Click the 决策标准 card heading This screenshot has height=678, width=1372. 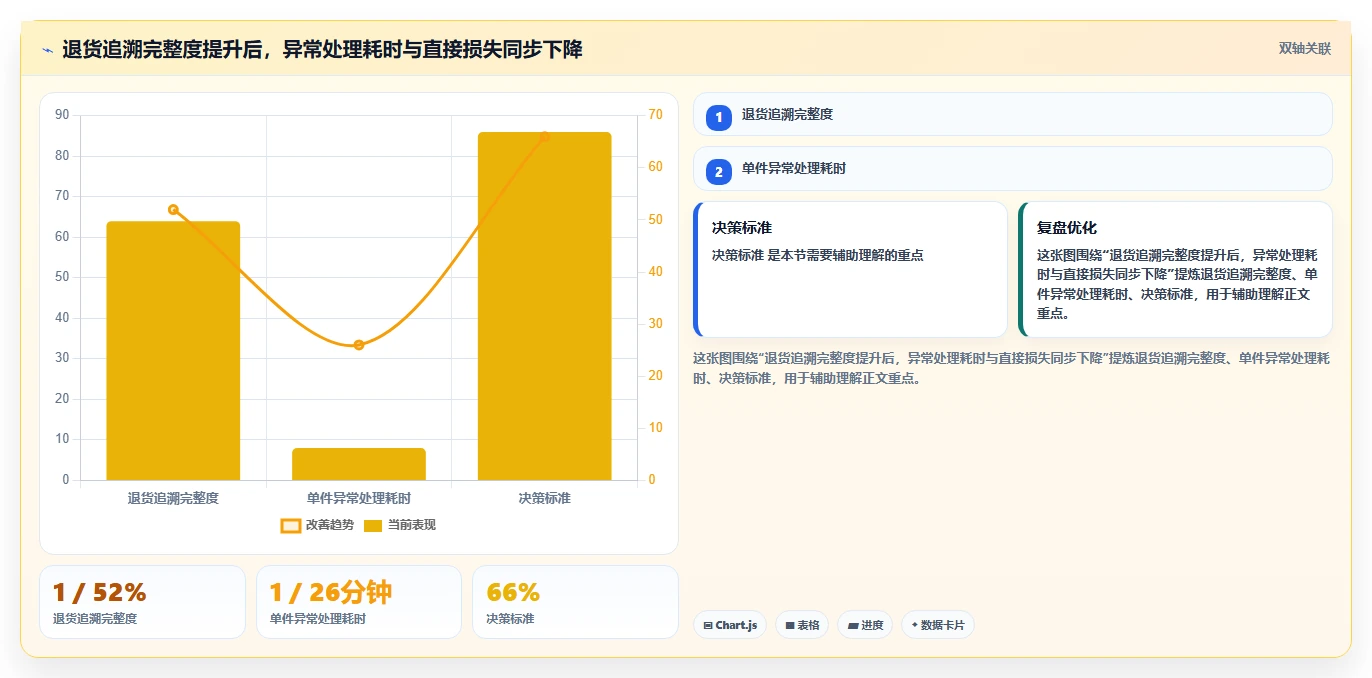click(742, 228)
